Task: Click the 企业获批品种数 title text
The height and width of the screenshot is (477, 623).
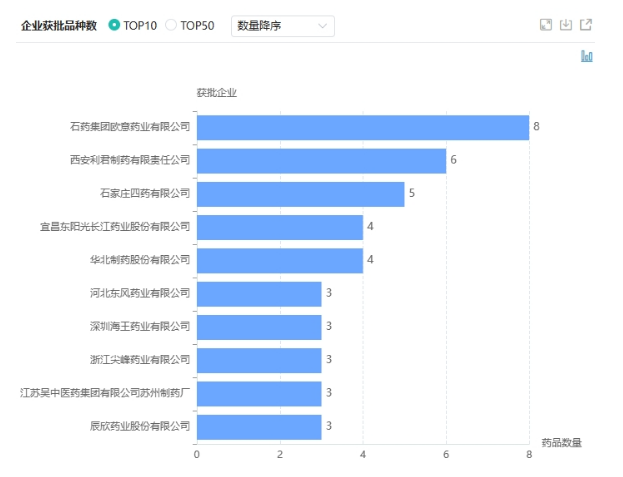Action: point(59,26)
